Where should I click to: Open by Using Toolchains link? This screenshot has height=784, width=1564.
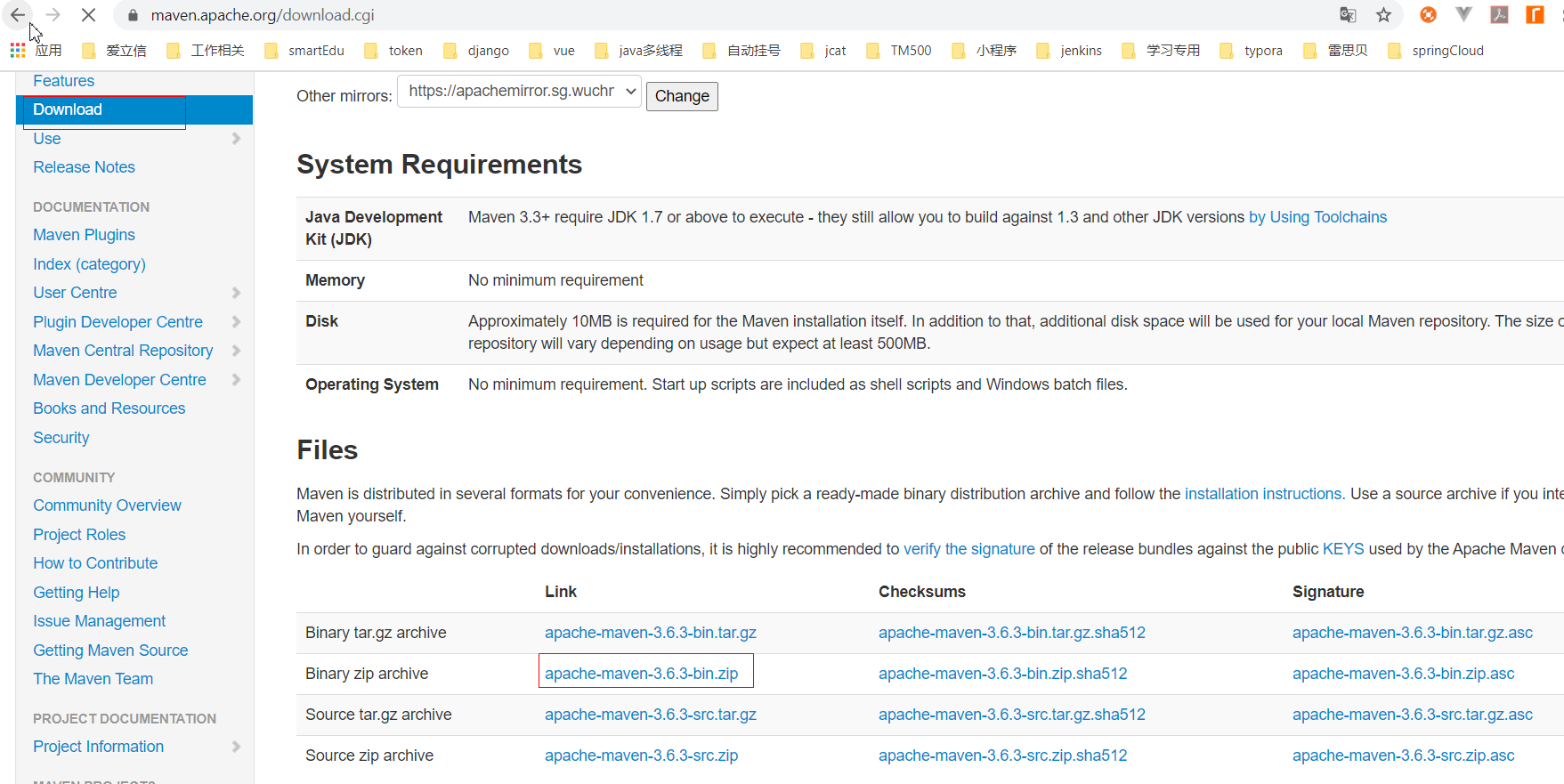click(1317, 217)
